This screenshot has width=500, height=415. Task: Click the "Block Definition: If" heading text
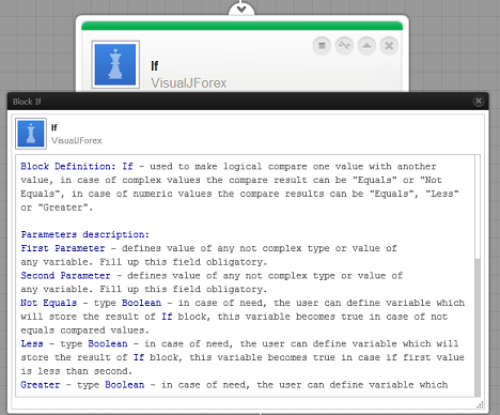tap(77, 166)
